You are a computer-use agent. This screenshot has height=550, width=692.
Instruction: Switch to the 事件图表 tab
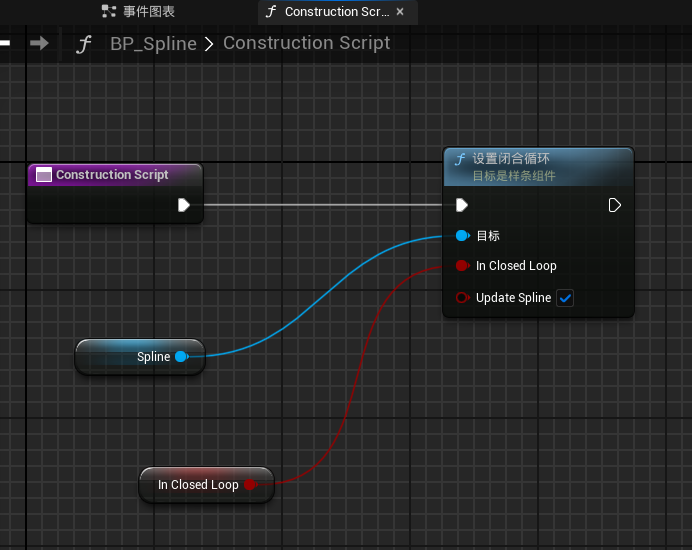click(x=139, y=11)
